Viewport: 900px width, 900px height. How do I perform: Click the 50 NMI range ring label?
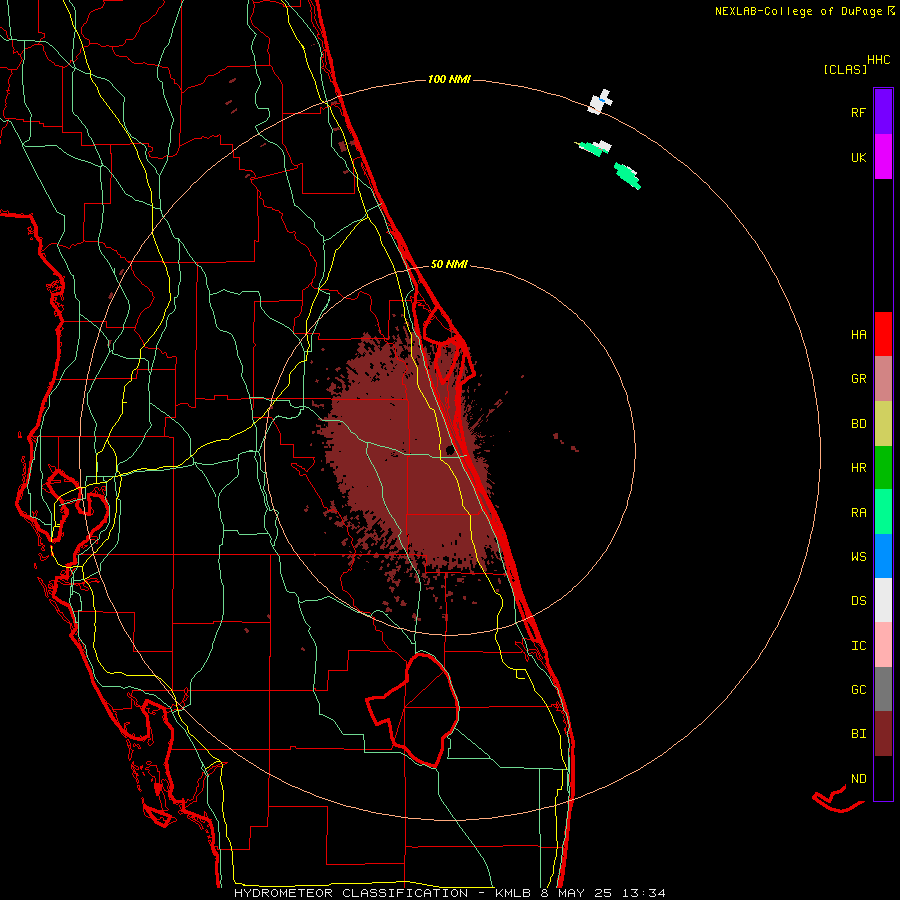point(449,264)
